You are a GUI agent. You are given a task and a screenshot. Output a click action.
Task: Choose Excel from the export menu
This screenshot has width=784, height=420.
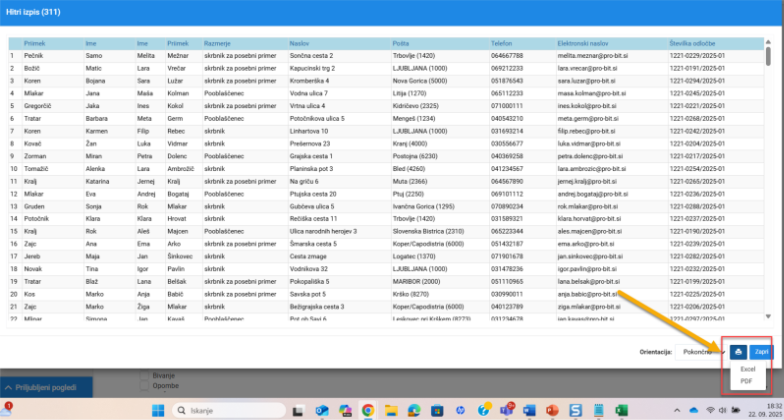coord(748,369)
